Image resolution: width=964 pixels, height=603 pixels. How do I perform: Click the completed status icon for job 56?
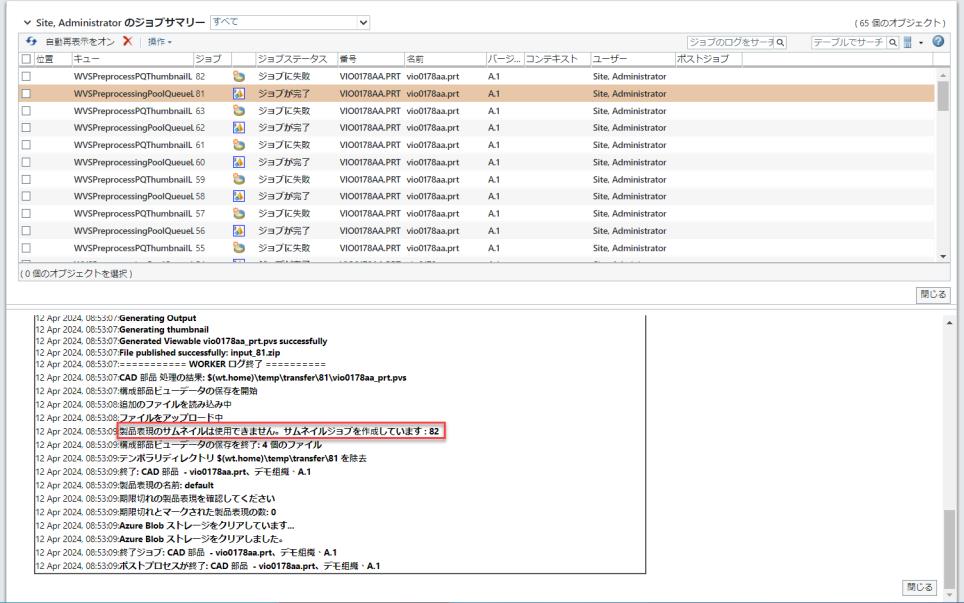pos(239,231)
